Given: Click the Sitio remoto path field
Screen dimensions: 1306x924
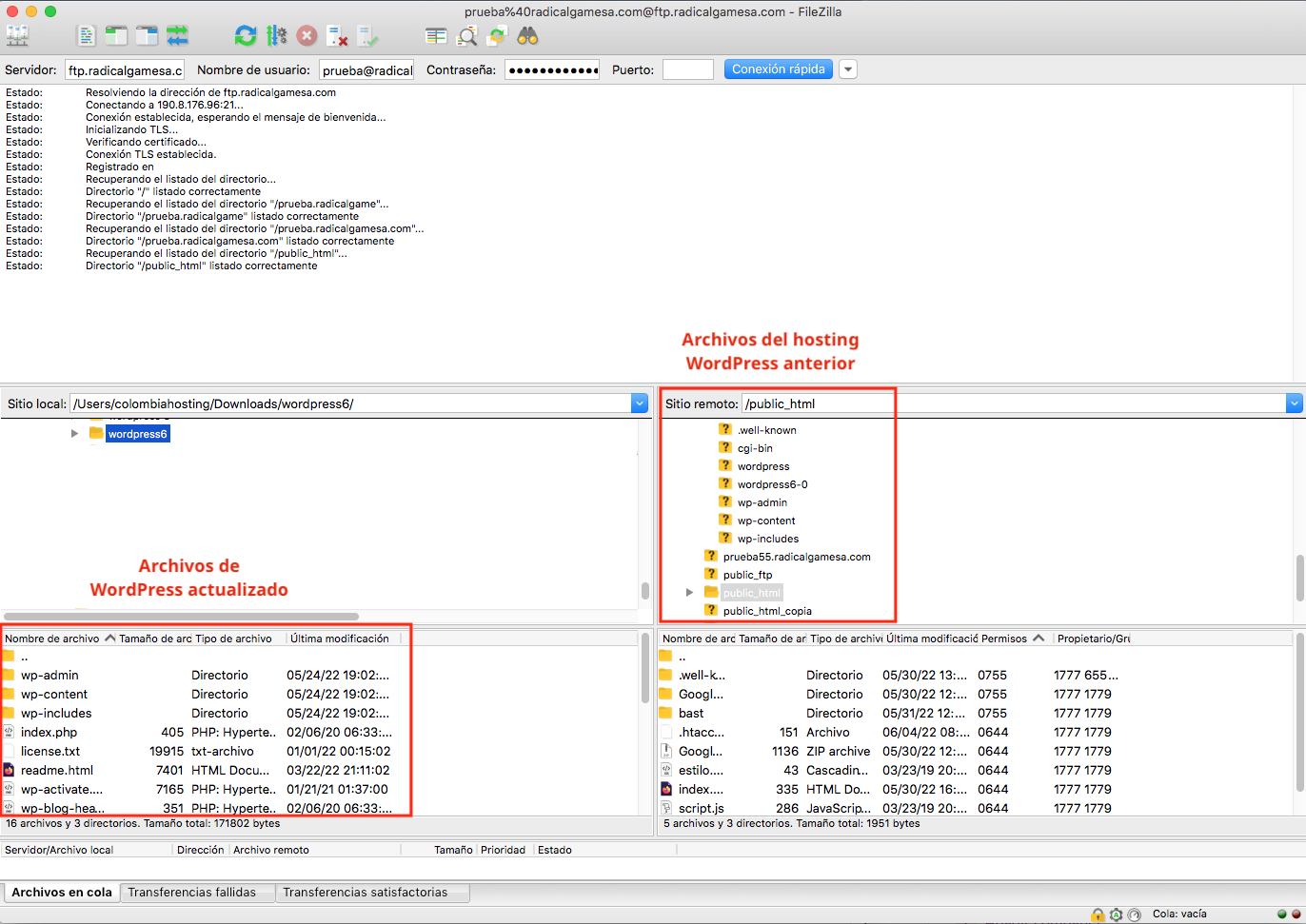Looking at the screenshot, I should coord(1014,403).
